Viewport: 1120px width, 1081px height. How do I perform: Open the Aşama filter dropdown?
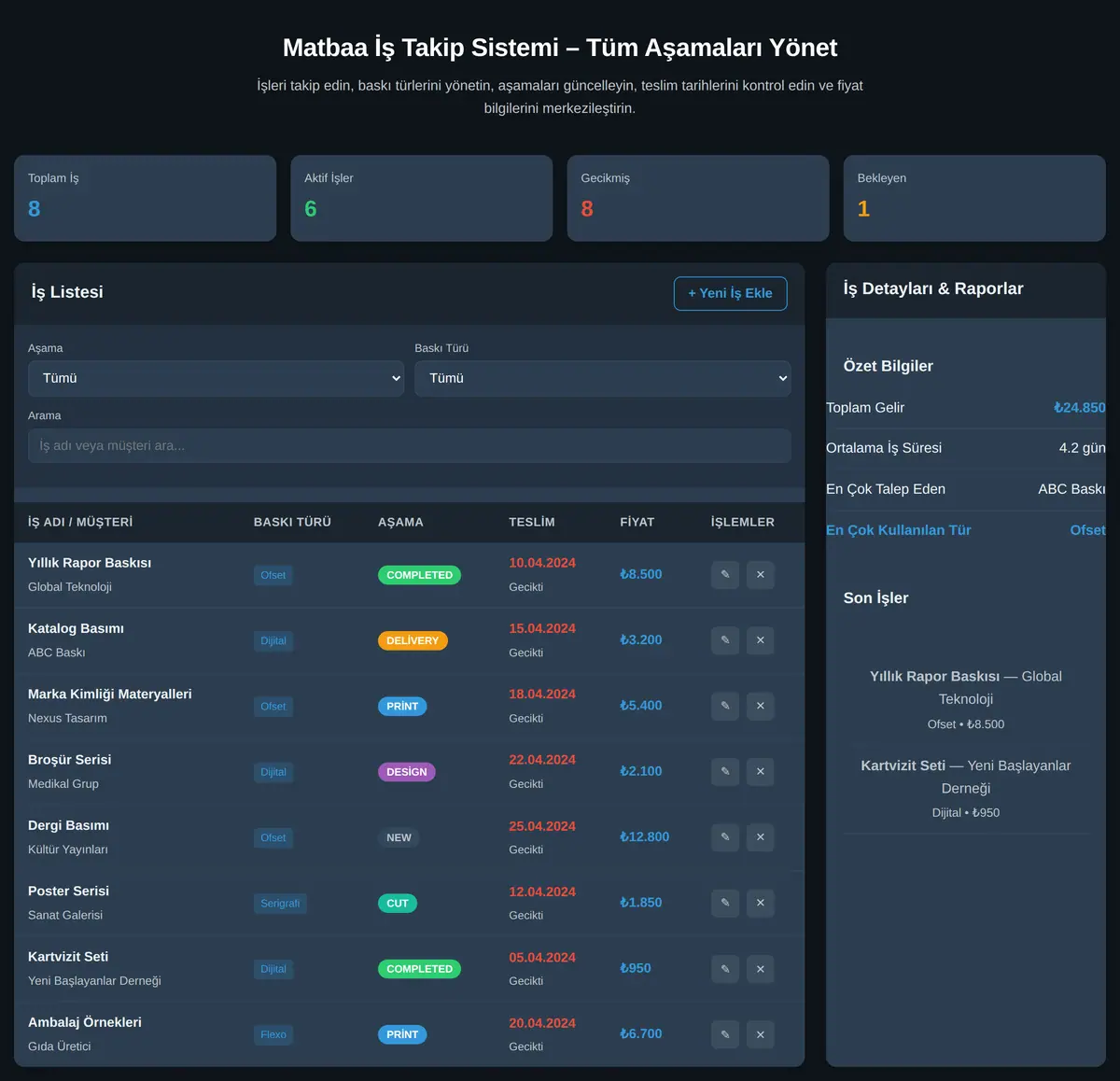(x=217, y=378)
